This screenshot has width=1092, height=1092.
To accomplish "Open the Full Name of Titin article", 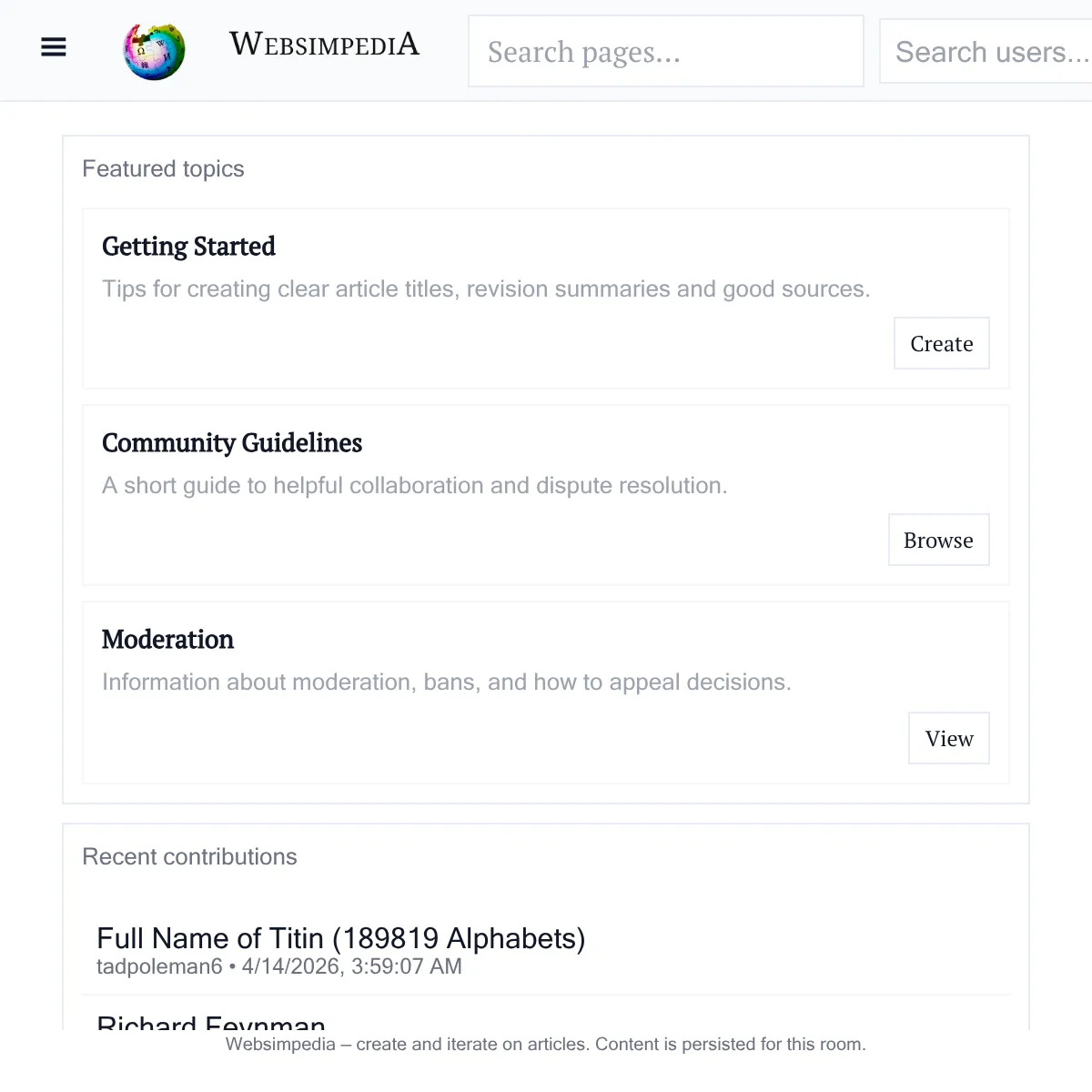I will (x=341, y=938).
